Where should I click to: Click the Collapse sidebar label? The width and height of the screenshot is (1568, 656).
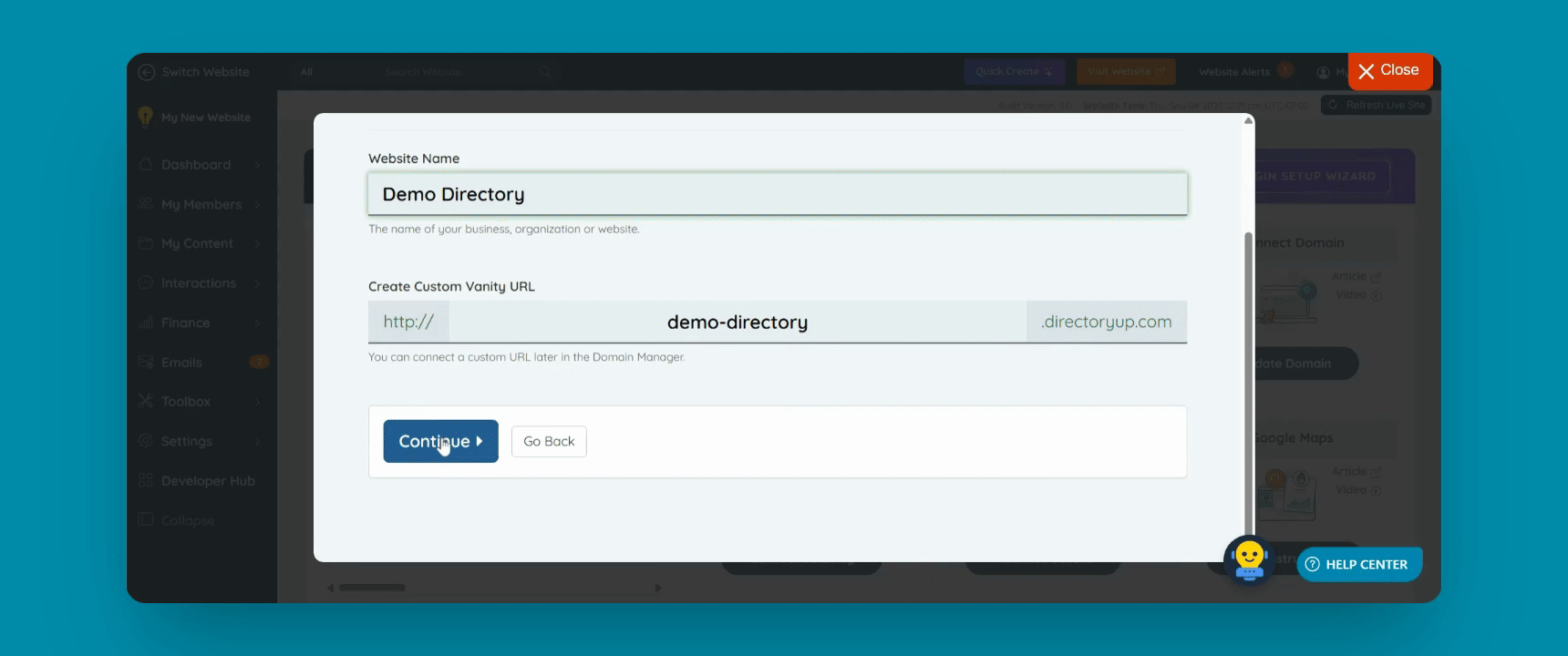click(x=188, y=520)
